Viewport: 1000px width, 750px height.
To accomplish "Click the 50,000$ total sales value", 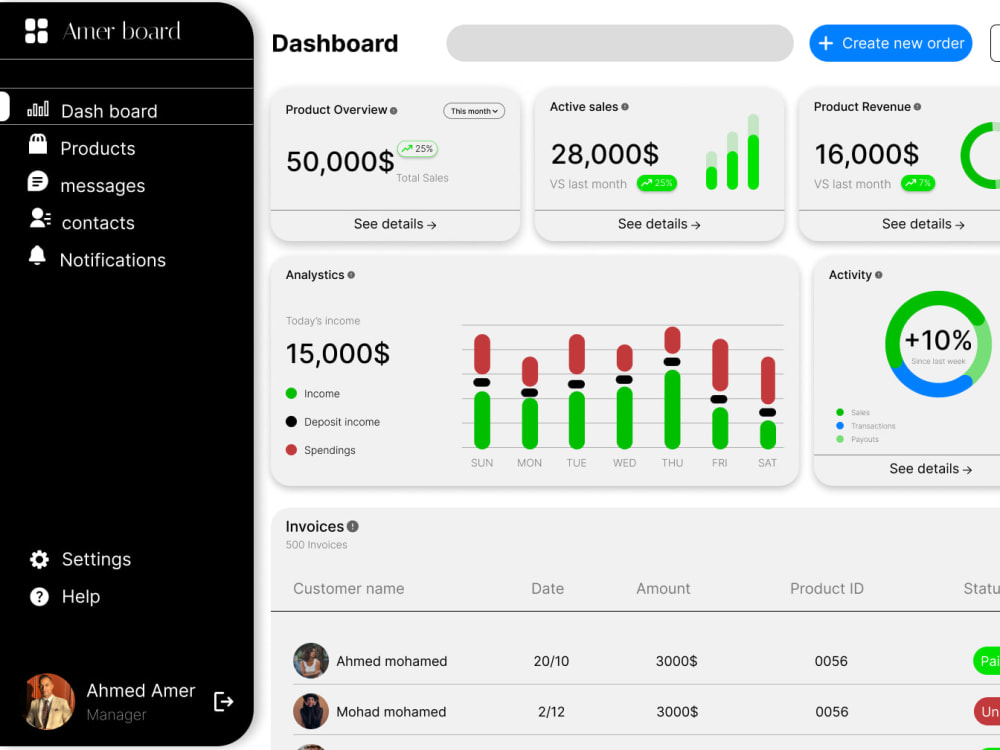I will coord(340,161).
